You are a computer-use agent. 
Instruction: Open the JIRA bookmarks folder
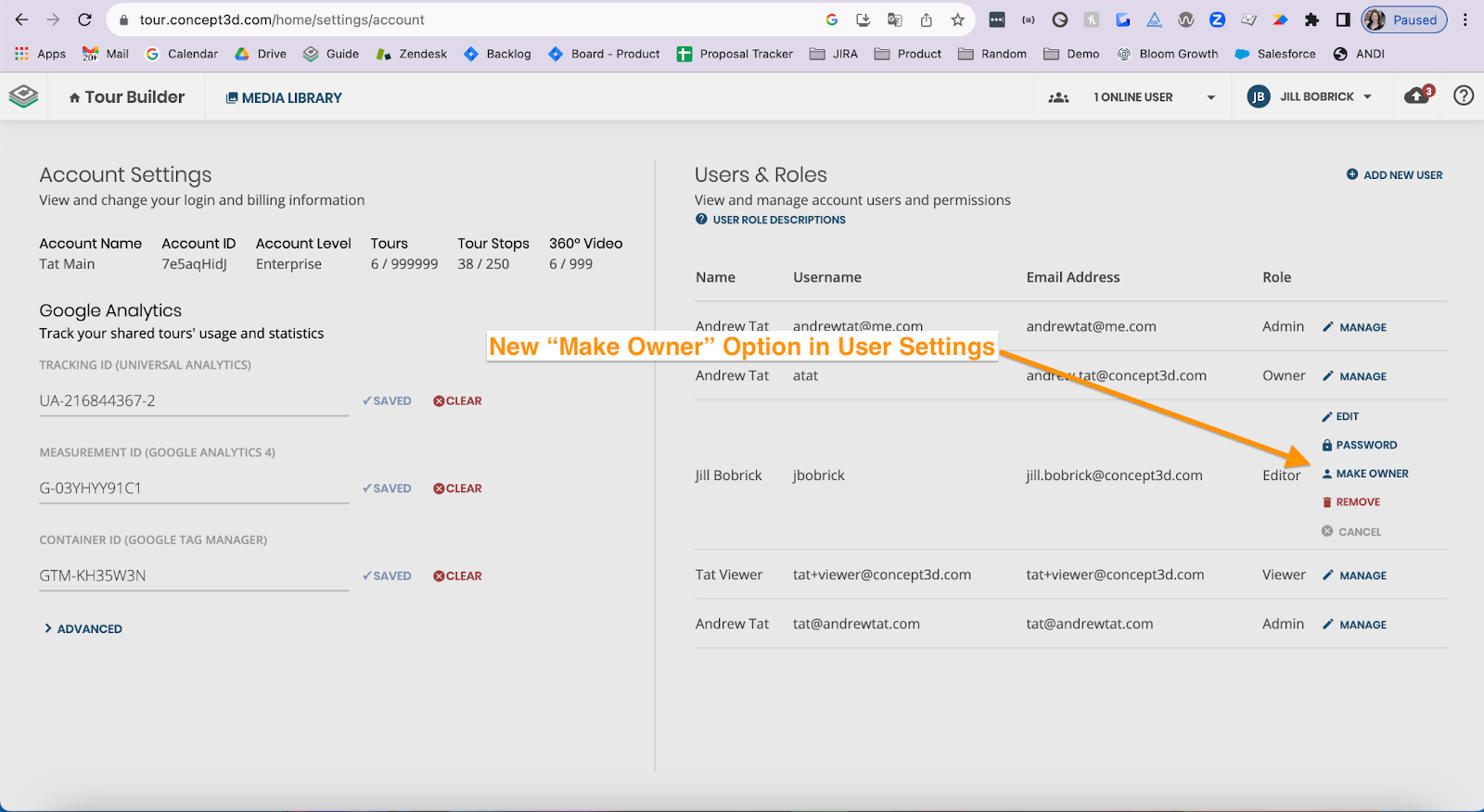coord(833,54)
